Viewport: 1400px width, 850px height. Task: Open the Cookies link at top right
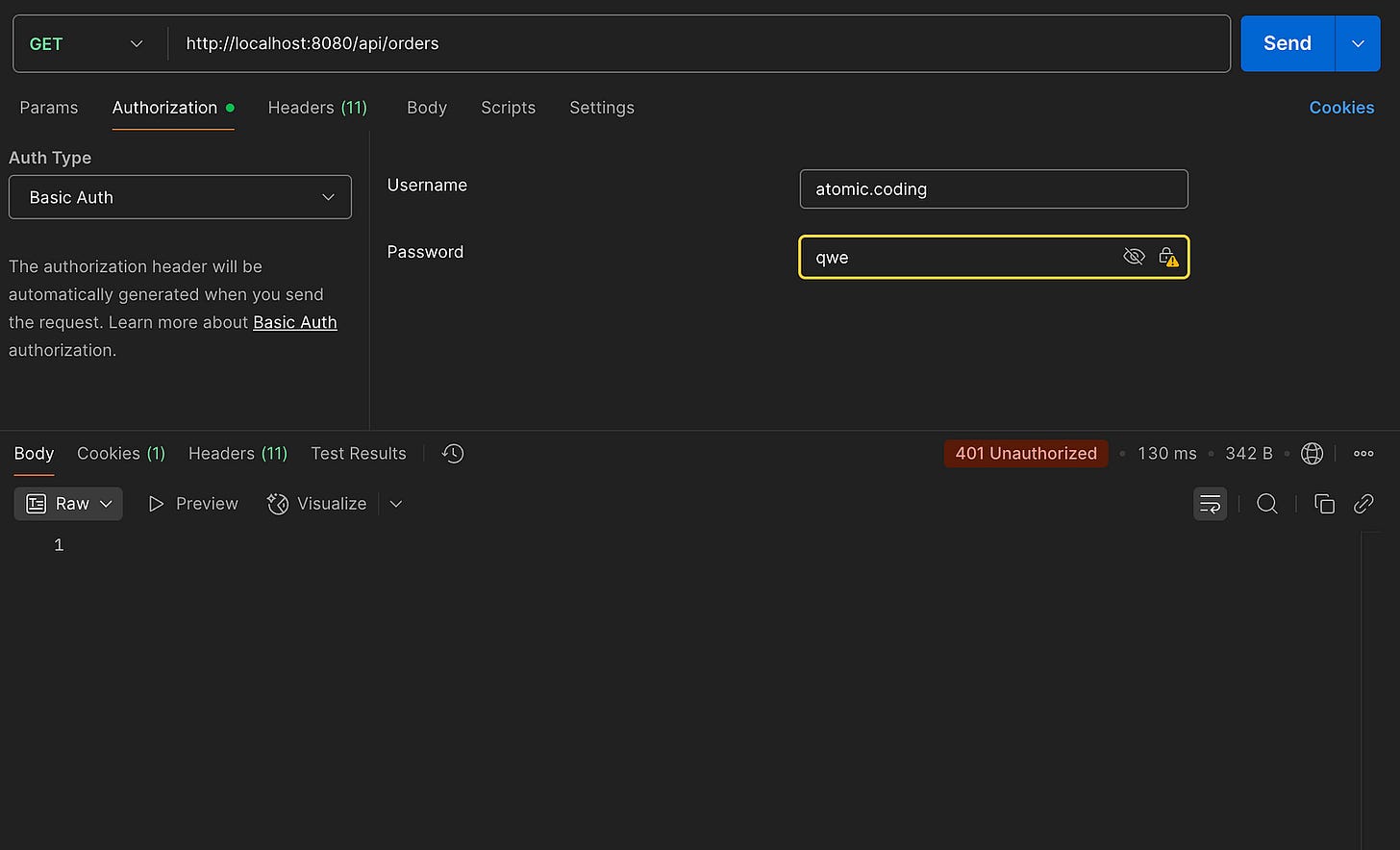[x=1341, y=108]
